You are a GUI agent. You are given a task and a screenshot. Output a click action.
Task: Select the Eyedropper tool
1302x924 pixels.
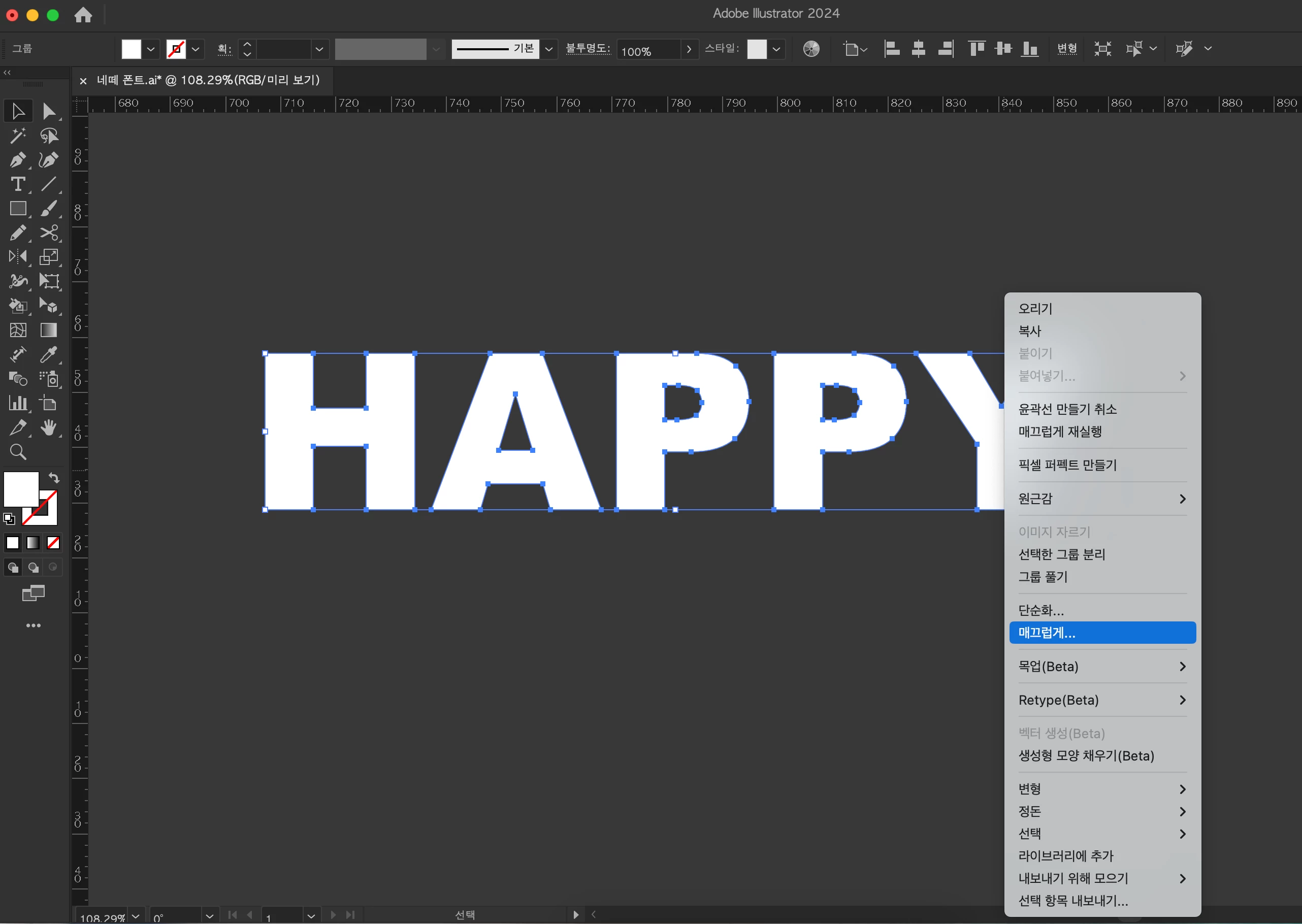[x=49, y=354]
